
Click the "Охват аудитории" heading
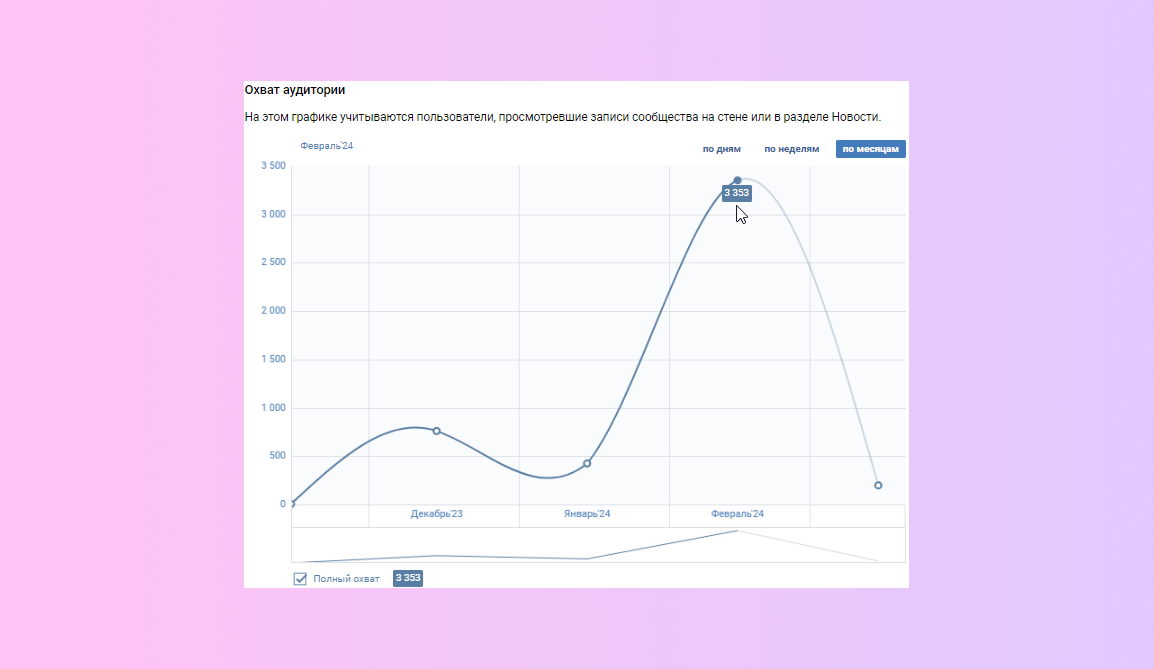click(x=295, y=90)
